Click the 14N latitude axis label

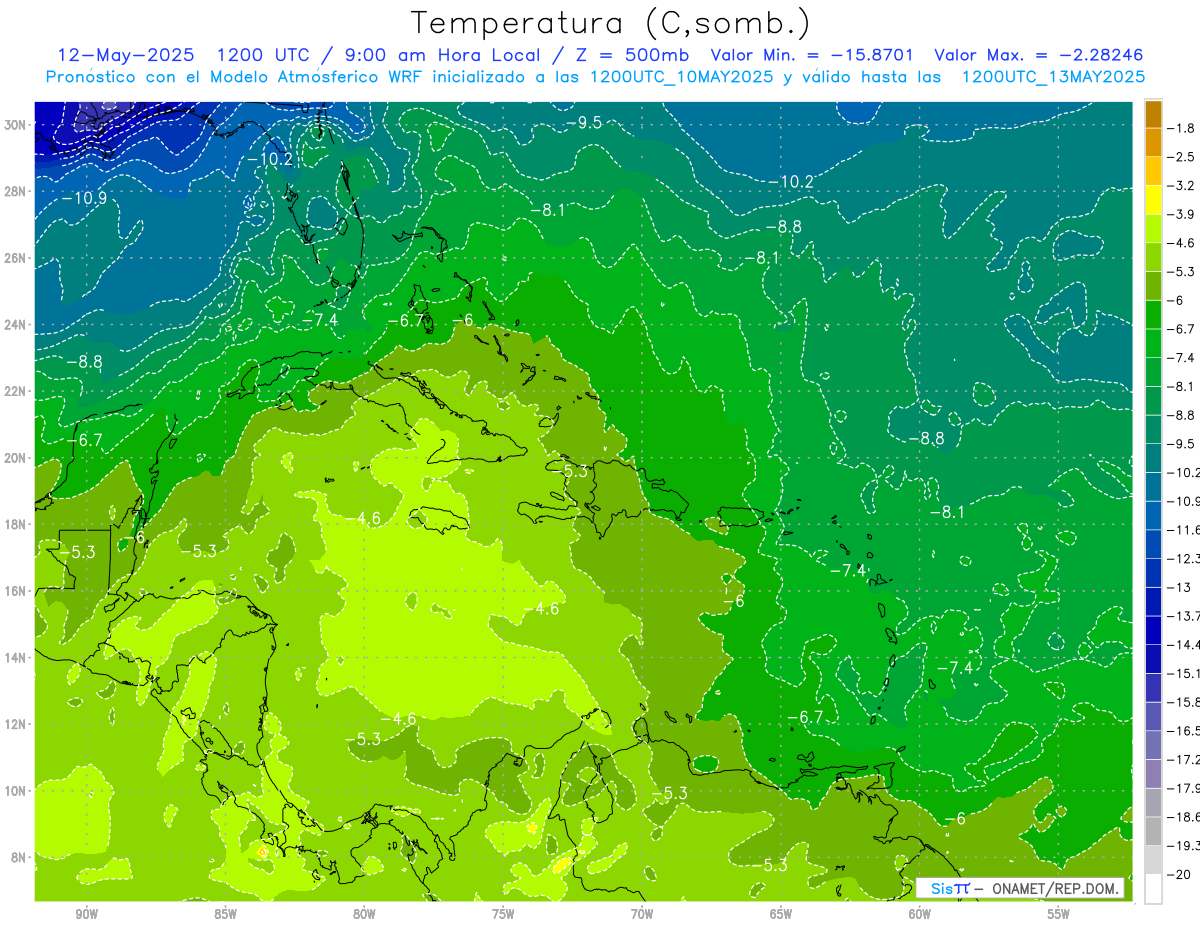pos(17,657)
